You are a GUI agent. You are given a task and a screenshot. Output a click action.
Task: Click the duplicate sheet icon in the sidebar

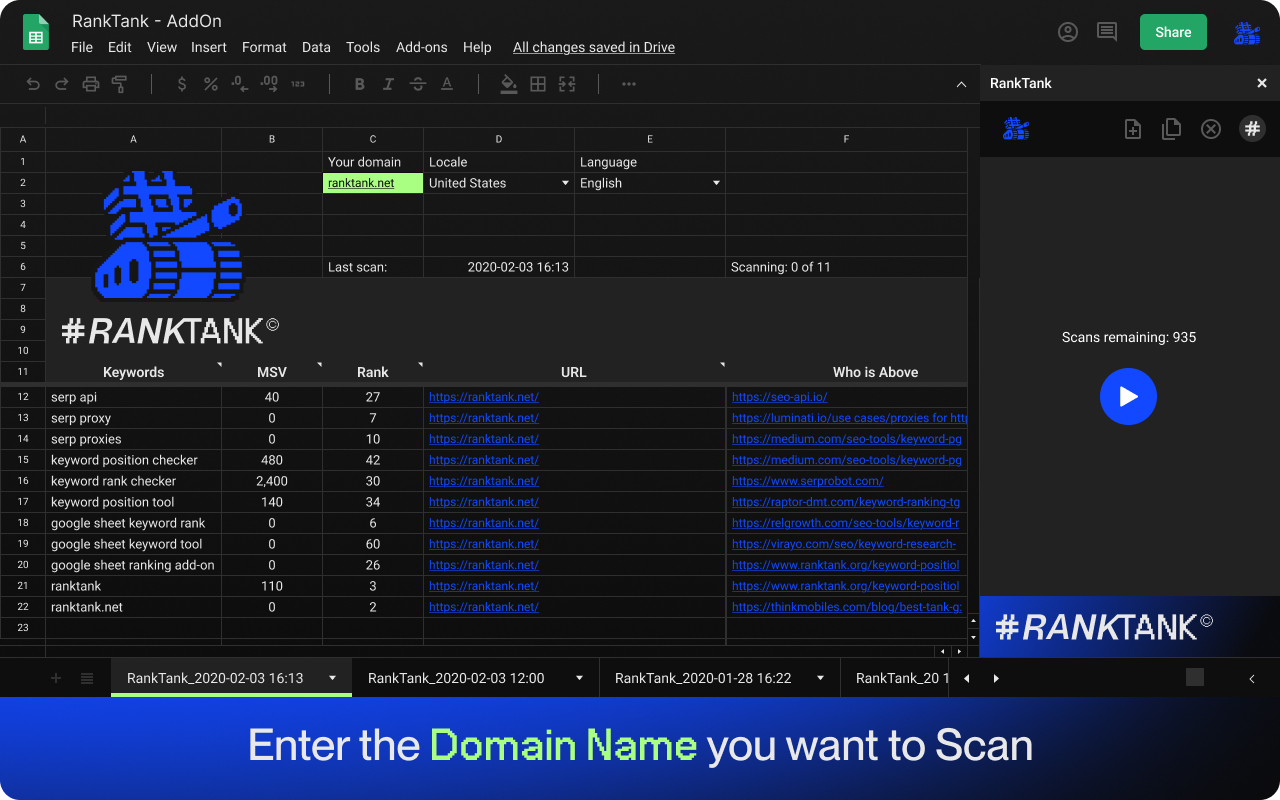coord(1171,128)
